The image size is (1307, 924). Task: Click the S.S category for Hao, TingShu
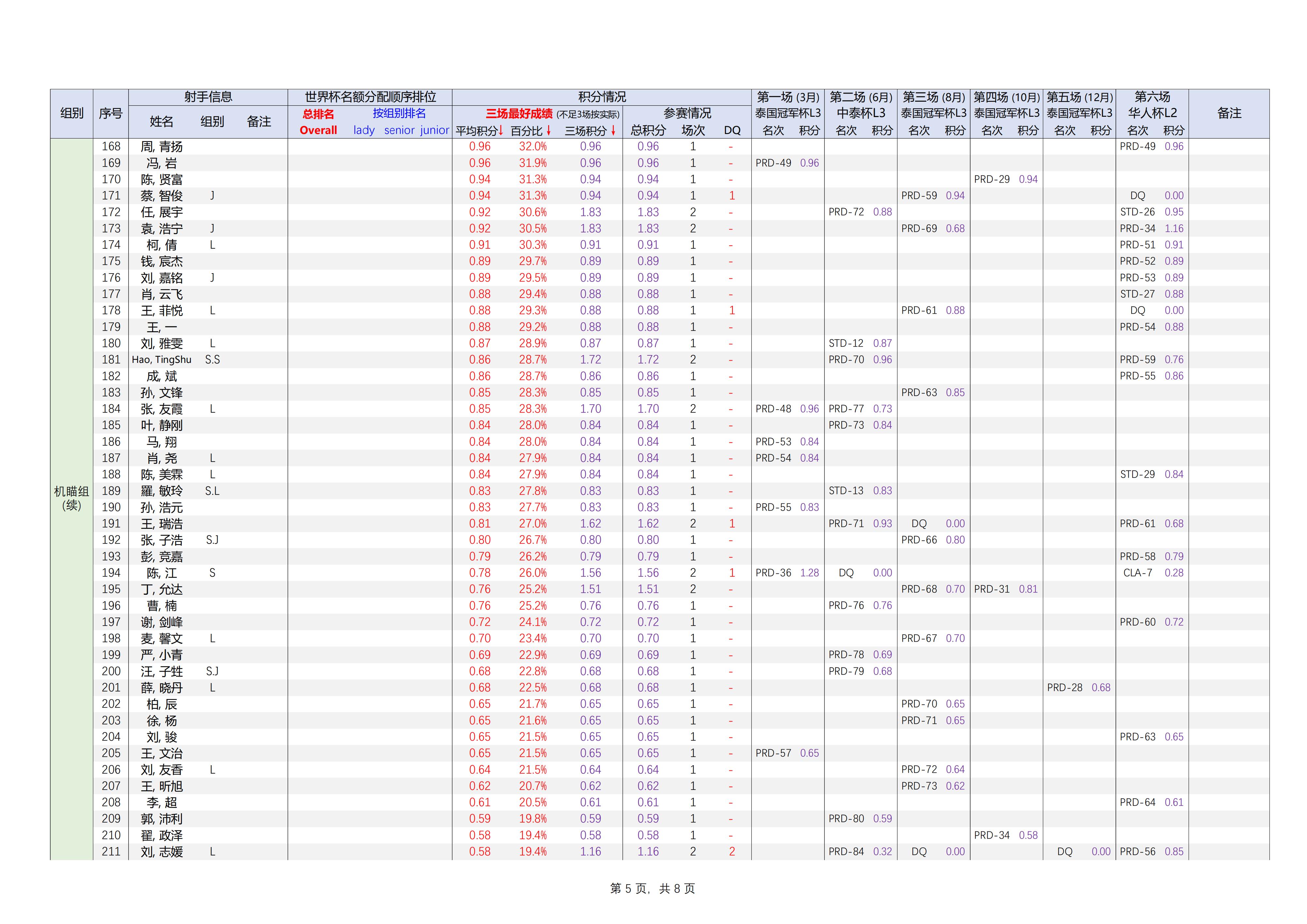pos(212,360)
